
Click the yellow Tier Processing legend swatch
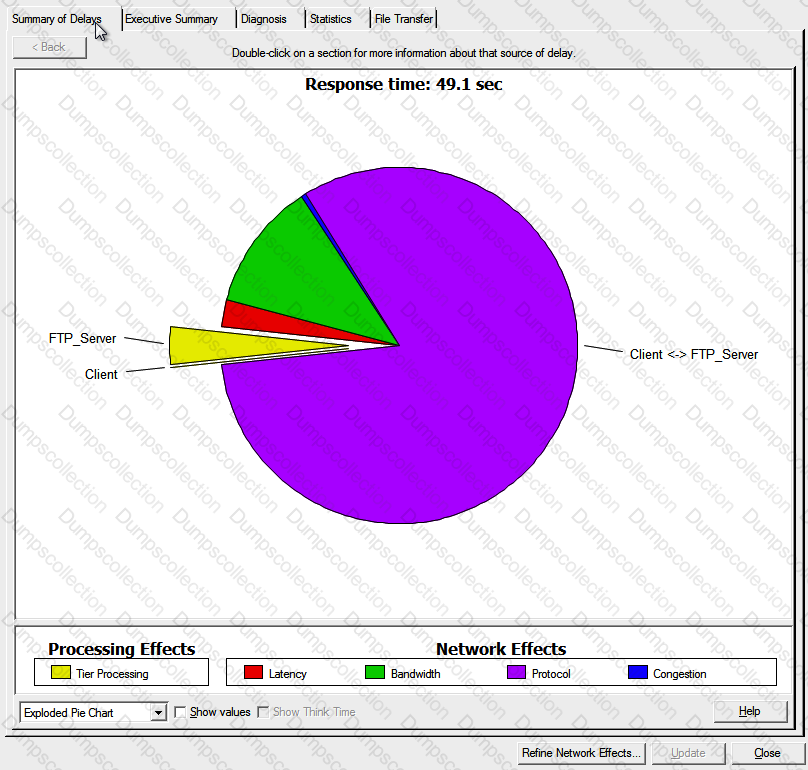[x=60, y=673]
